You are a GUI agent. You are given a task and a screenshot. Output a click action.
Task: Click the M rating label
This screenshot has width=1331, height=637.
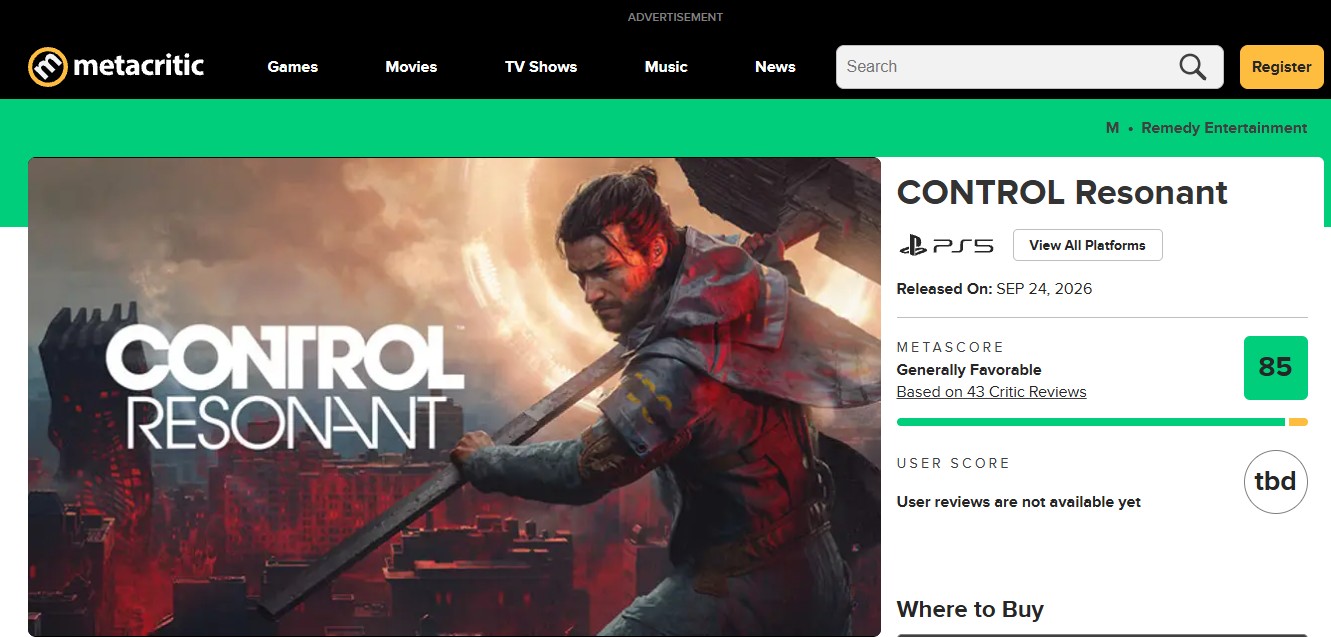pyautogui.click(x=1112, y=128)
